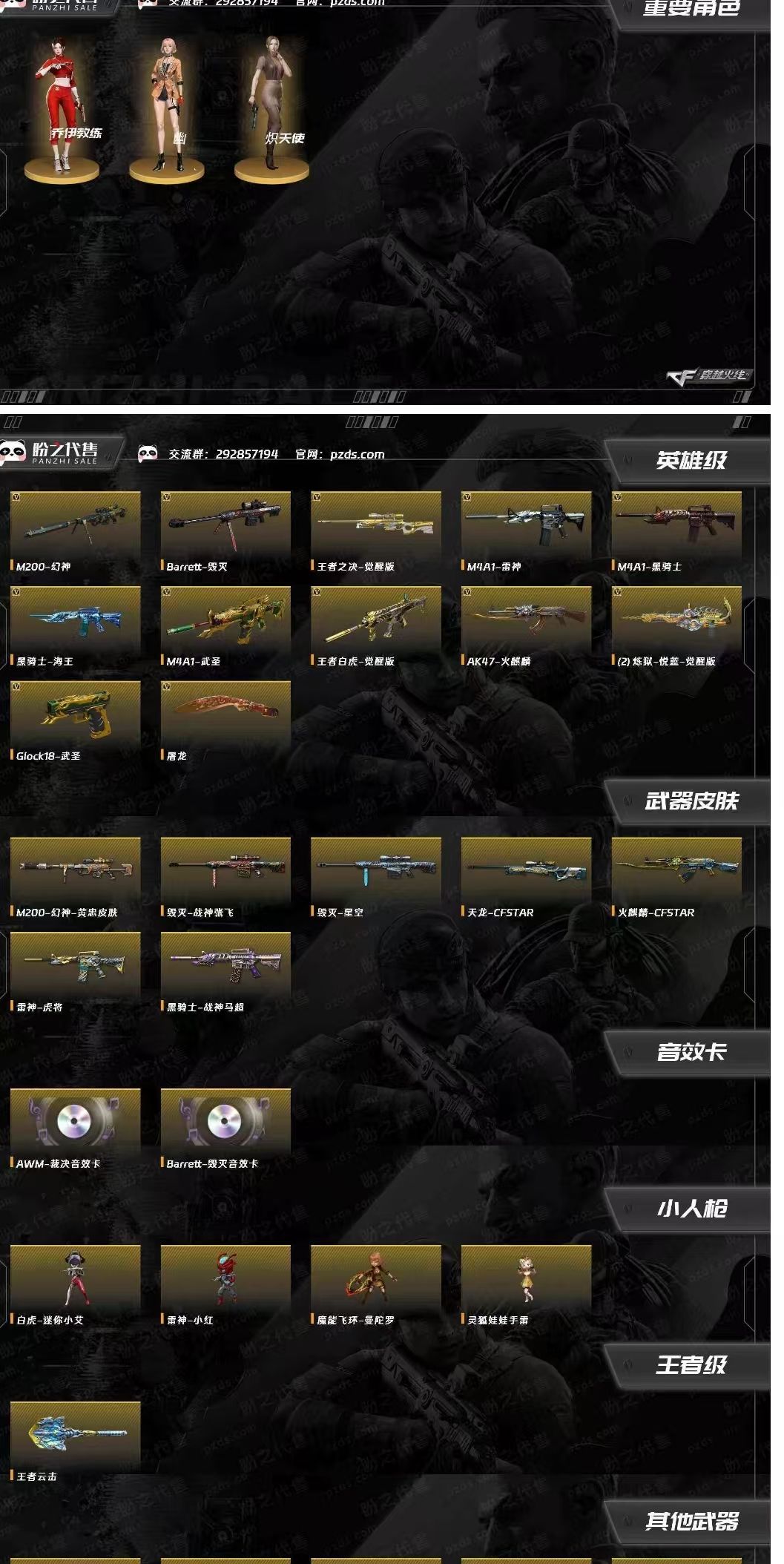Select the Barrett-毁灭音效卡 disc icon

225,1122
